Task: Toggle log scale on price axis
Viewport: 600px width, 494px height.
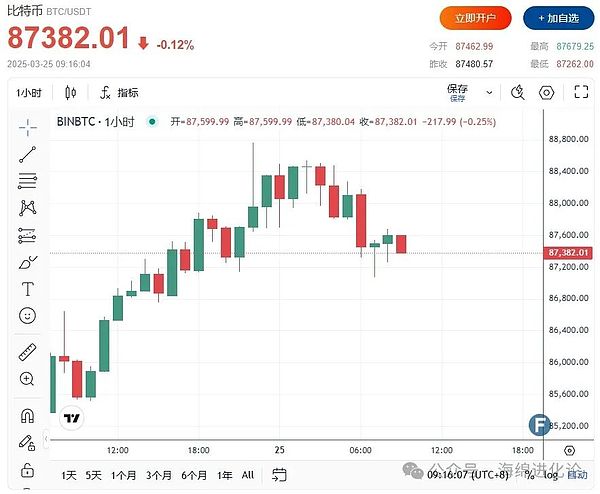Action: 550,475
